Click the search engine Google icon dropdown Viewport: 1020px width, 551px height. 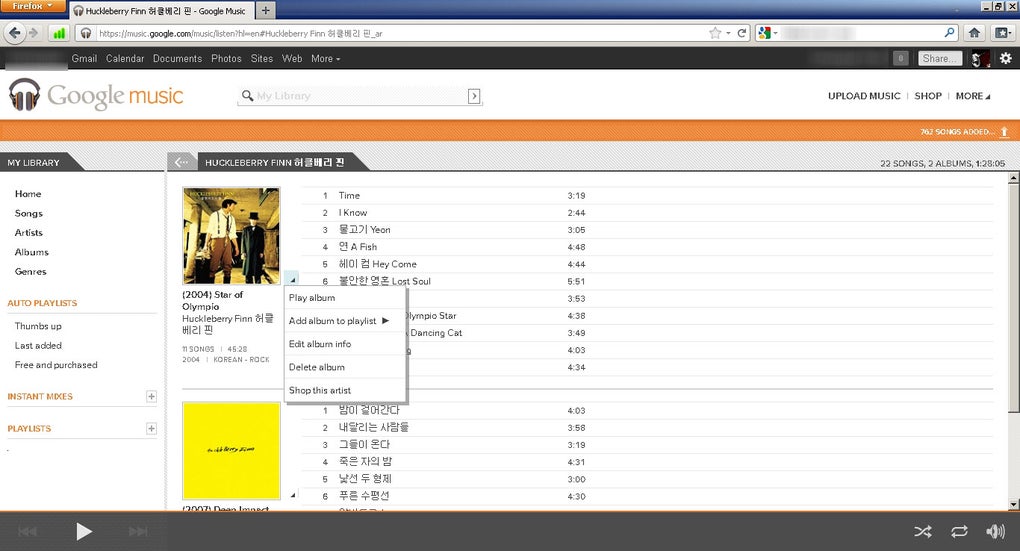point(768,33)
